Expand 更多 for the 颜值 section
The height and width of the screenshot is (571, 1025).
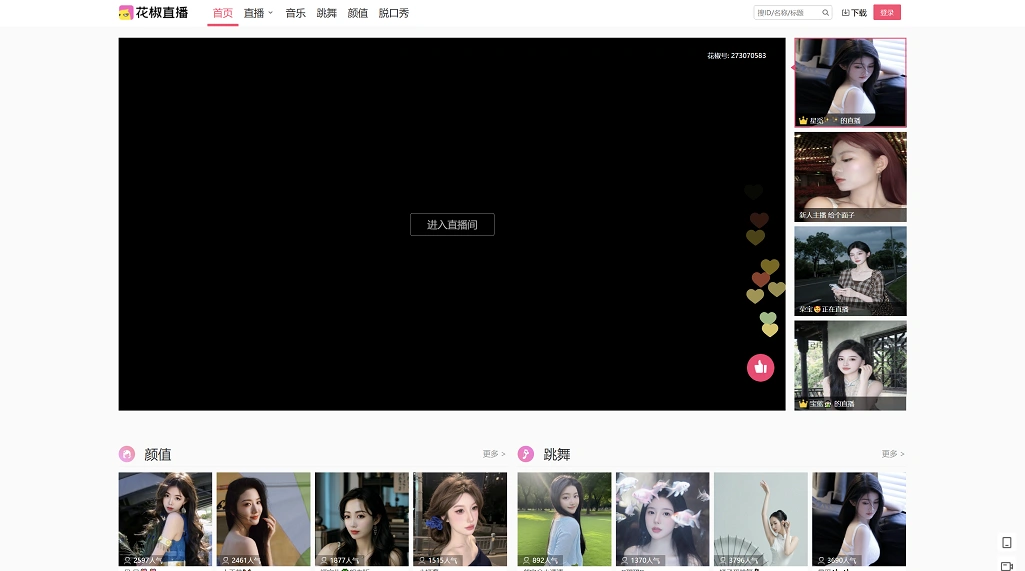493,454
